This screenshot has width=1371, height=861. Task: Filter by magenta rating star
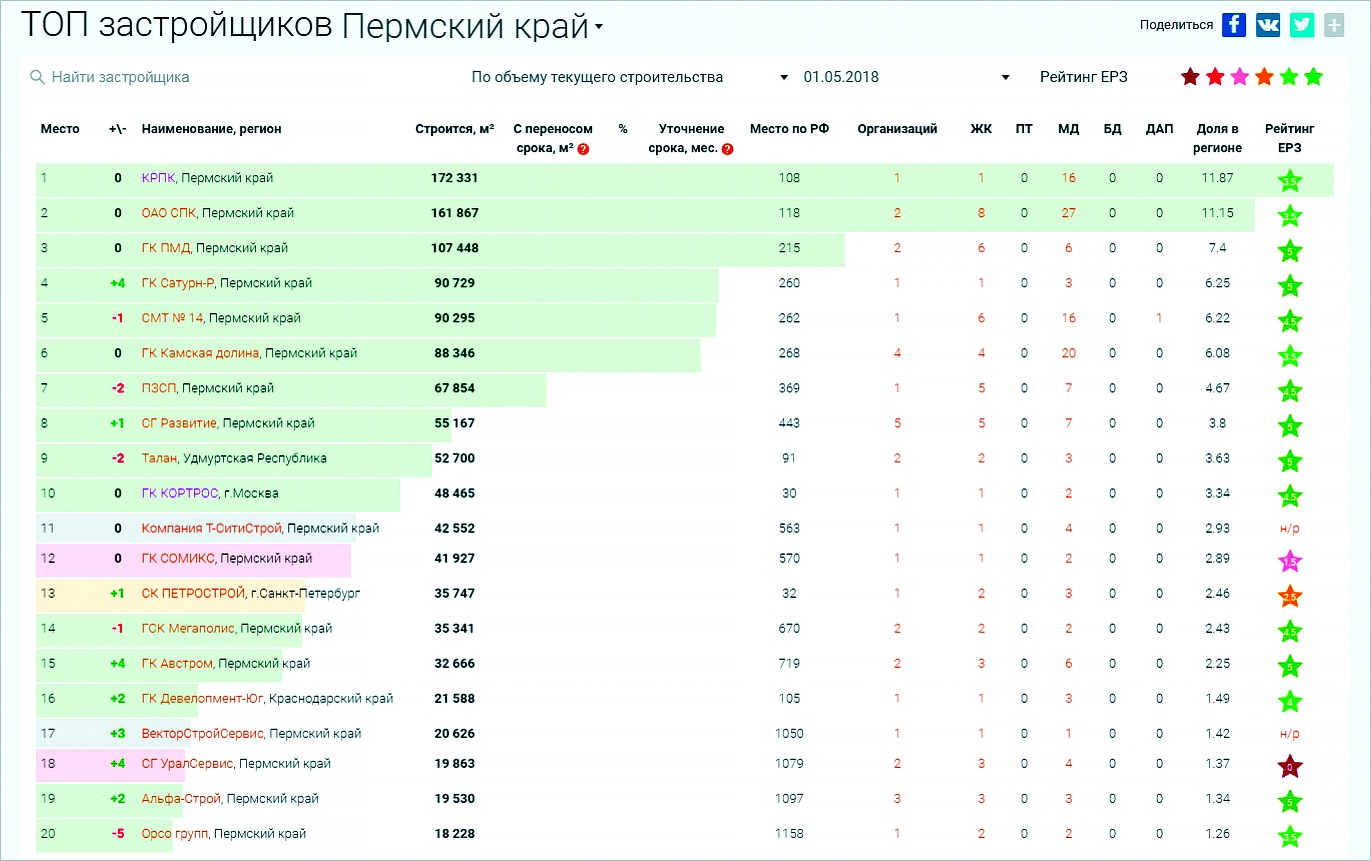tap(1240, 77)
